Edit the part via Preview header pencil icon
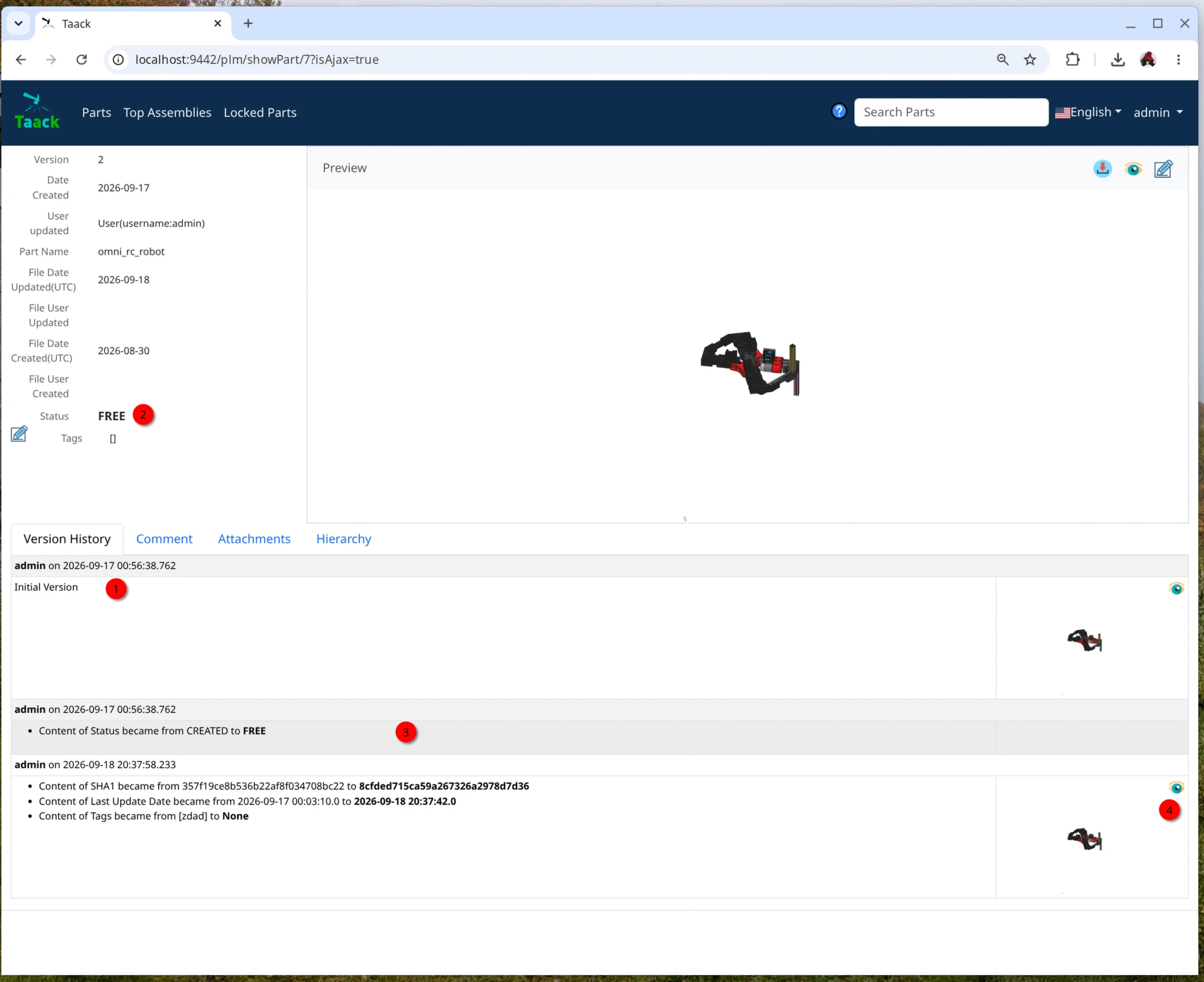The height and width of the screenshot is (982, 1204). [x=1163, y=169]
